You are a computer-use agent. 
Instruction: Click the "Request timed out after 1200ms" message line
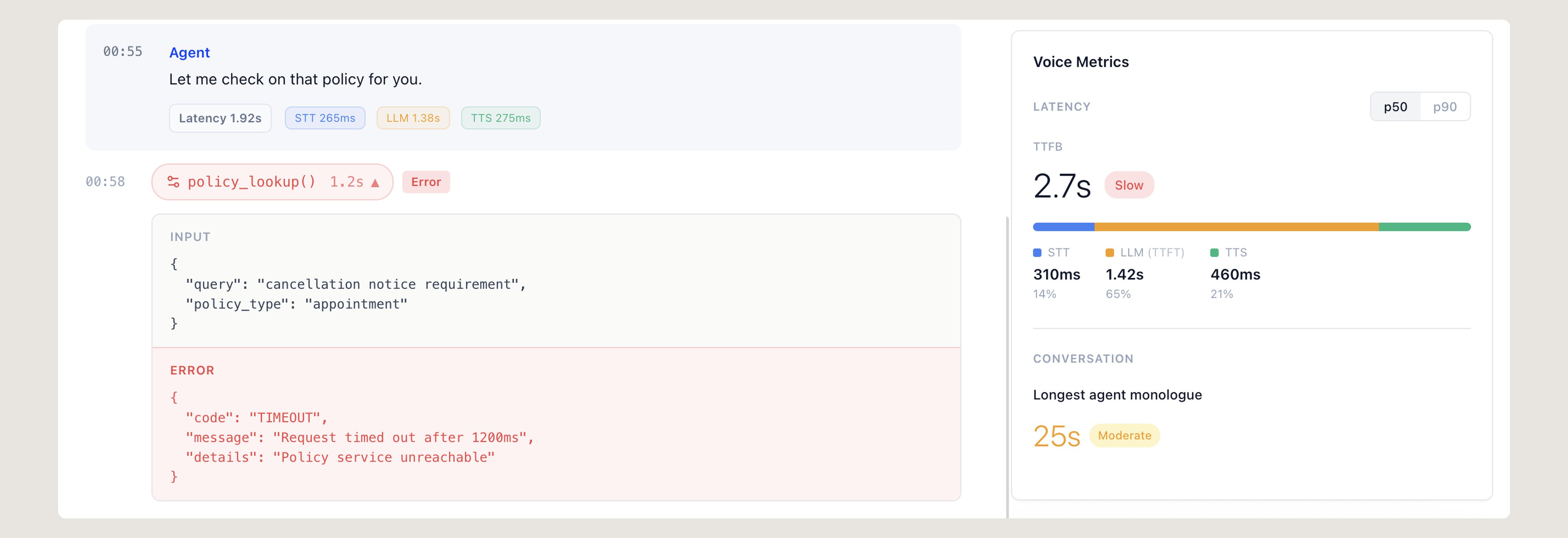360,438
